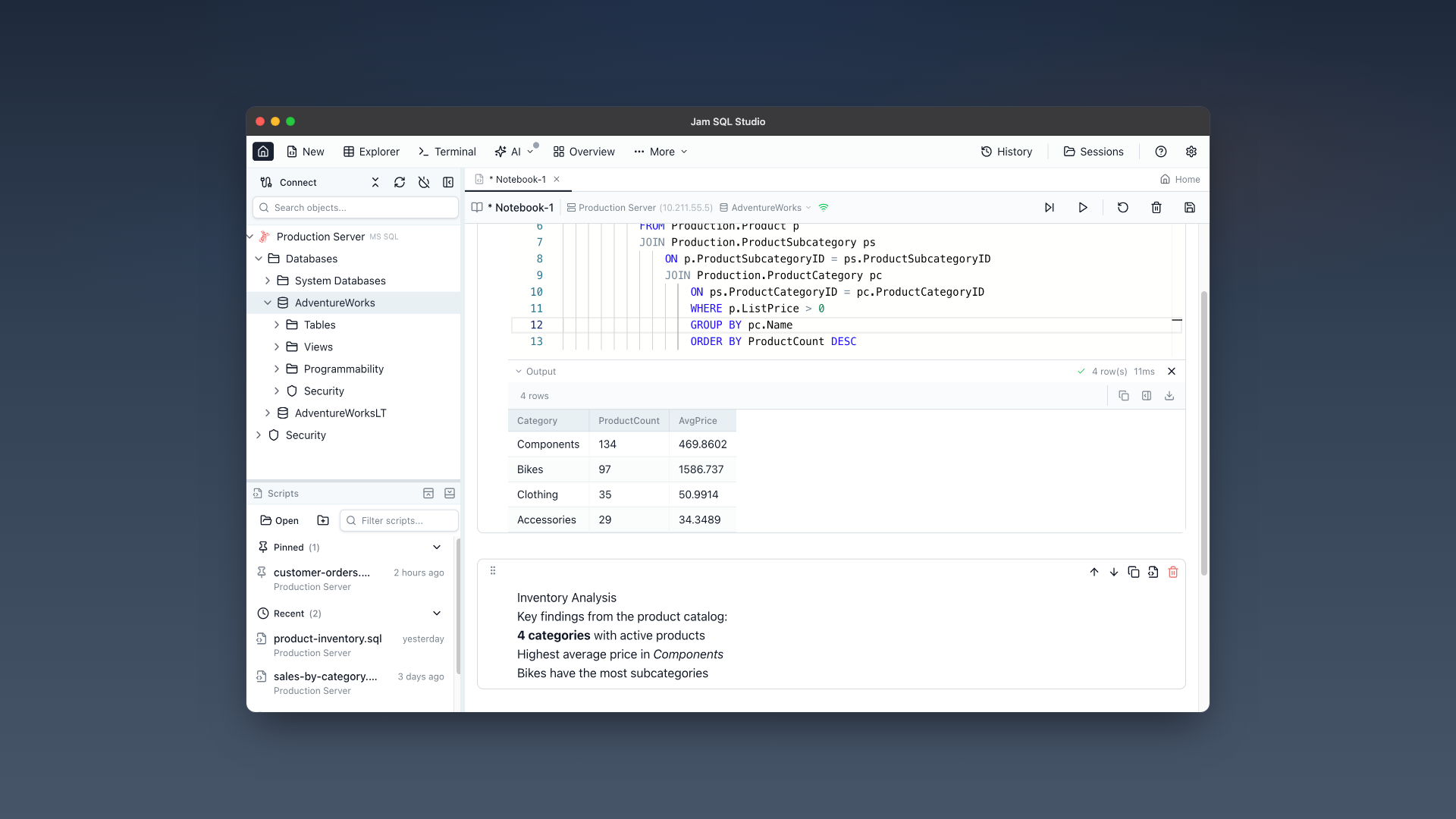This screenshot has width=1456, height=819.
Task: Switch to the Overview view
Action: click(584, 152)
